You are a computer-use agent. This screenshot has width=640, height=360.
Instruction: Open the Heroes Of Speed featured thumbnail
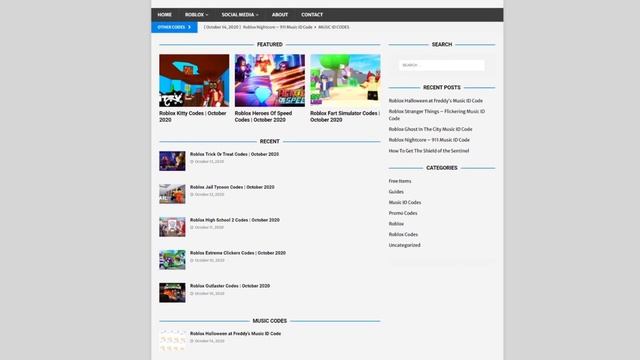click(269, 80)
